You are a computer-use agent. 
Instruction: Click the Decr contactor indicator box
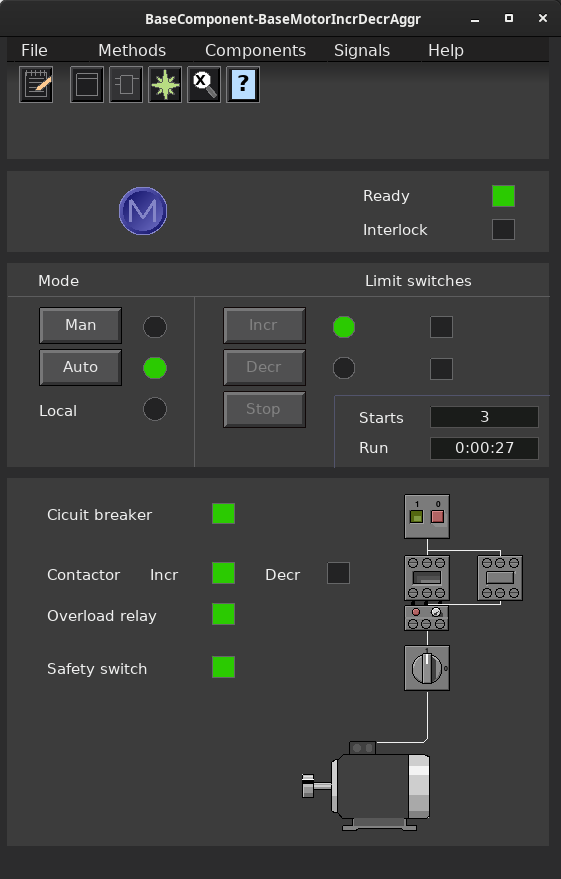click(x=339, y=573)
